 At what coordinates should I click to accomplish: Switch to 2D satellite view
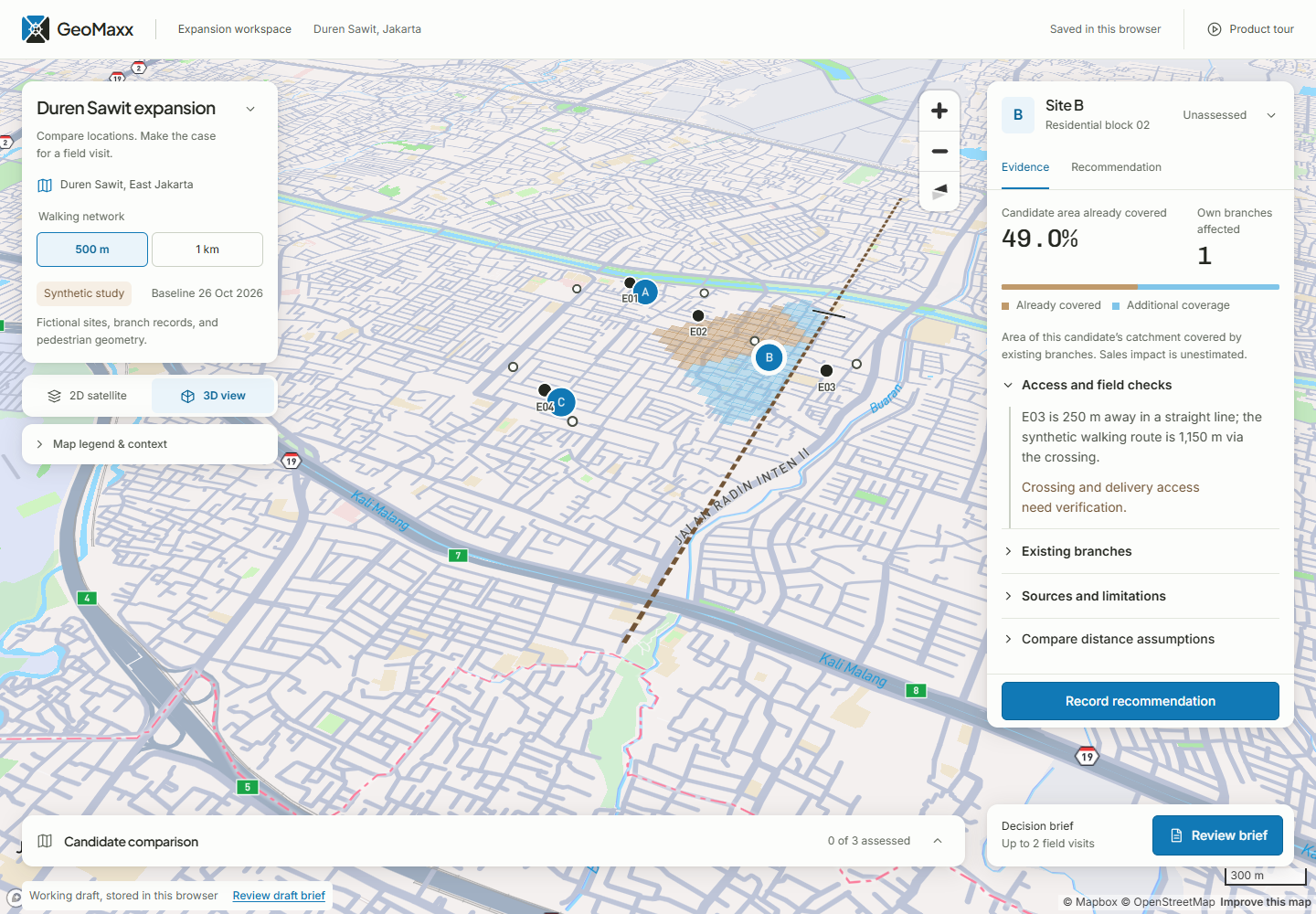88,396
